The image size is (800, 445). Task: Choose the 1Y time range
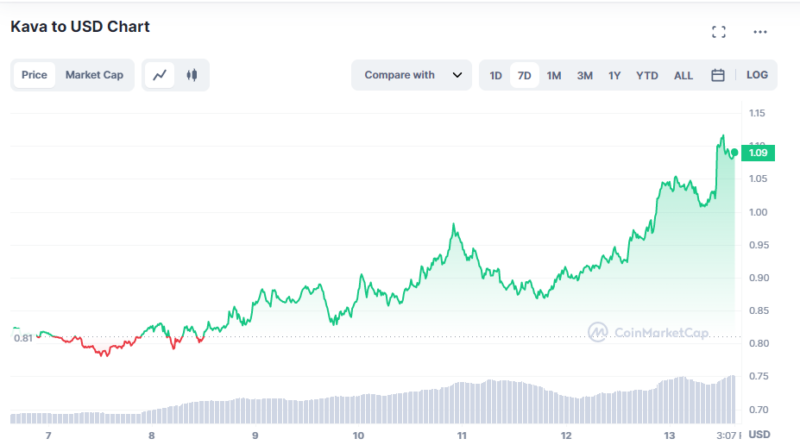click(x=615, y=75)
